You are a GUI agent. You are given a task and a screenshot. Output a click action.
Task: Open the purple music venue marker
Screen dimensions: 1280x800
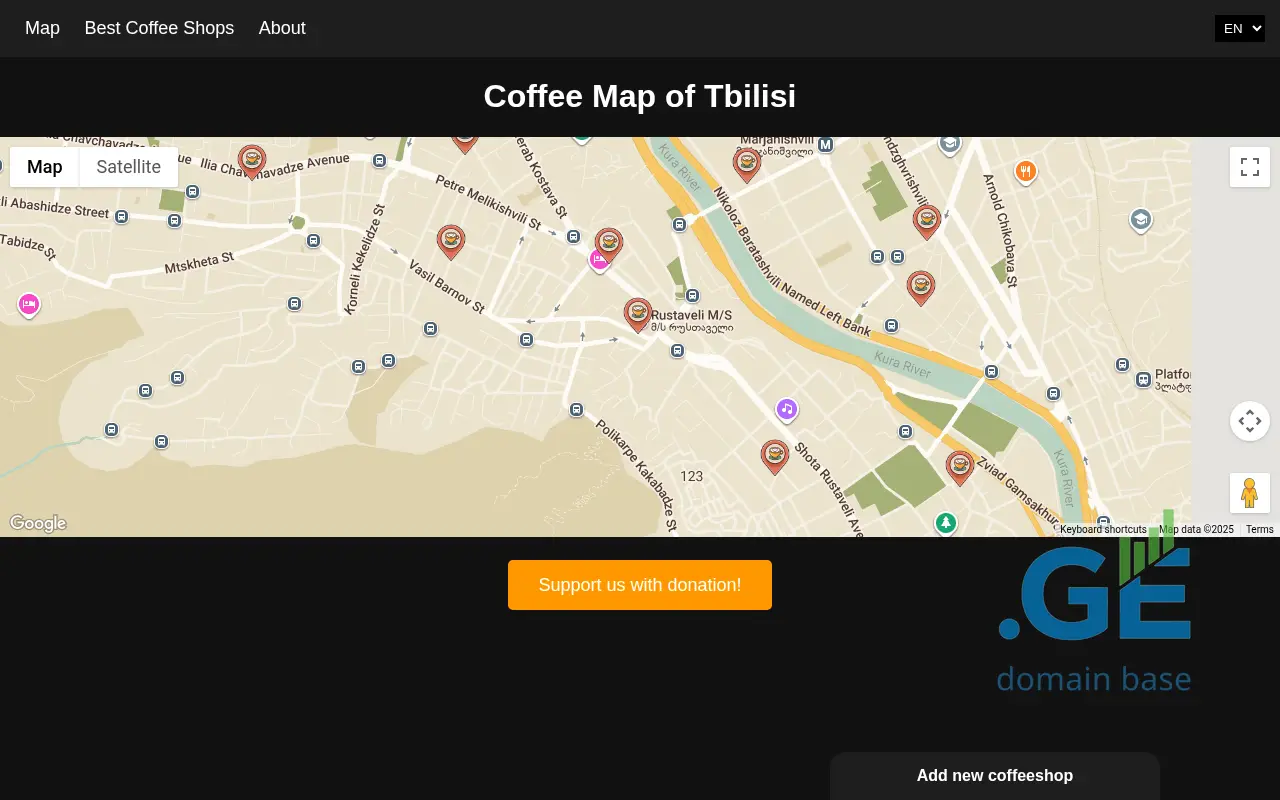click(x=787, y=409)
